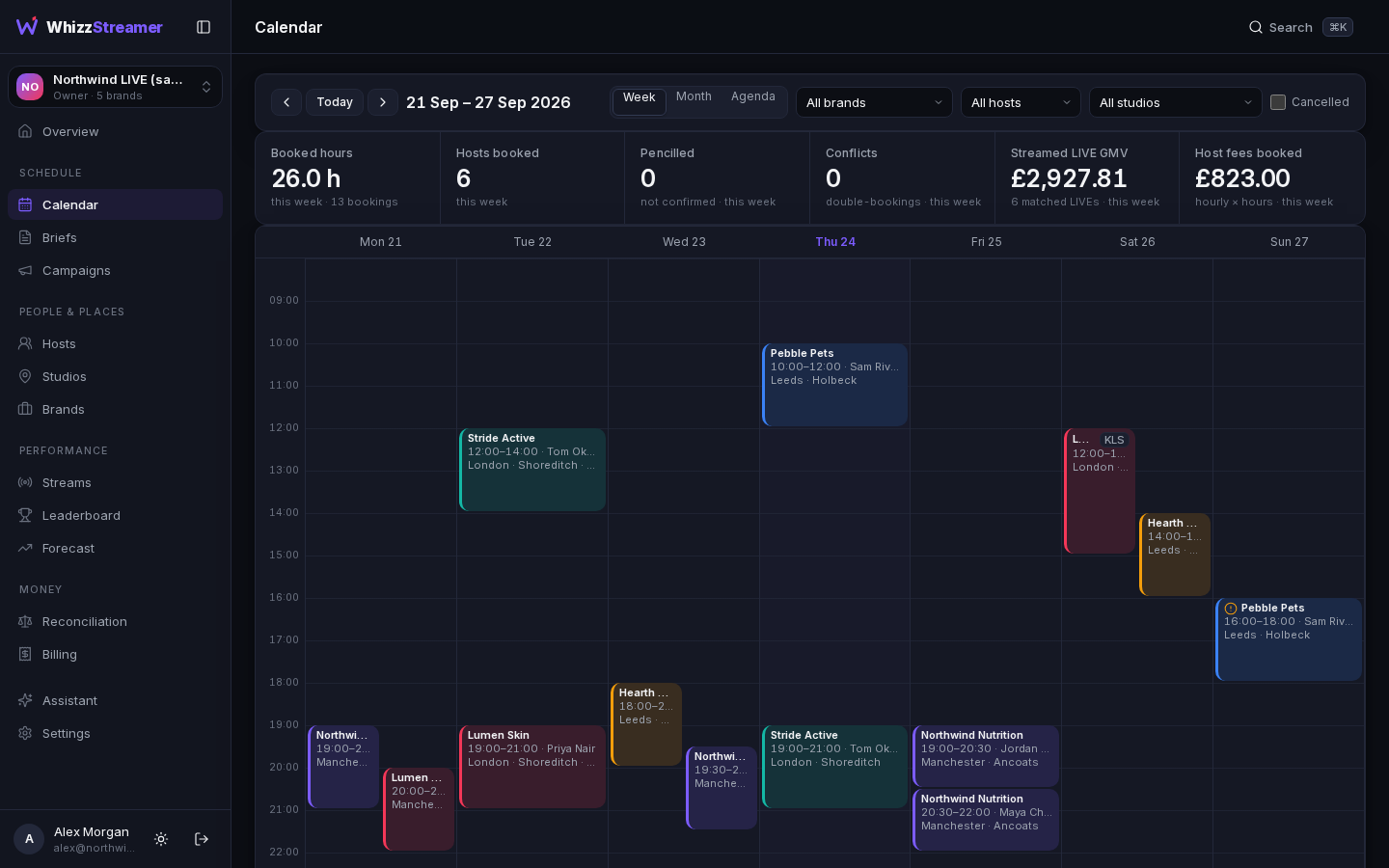Viewport: 1389px width, 868px height.
Task: Click the Overview home icon
Action: coord(25,131)
